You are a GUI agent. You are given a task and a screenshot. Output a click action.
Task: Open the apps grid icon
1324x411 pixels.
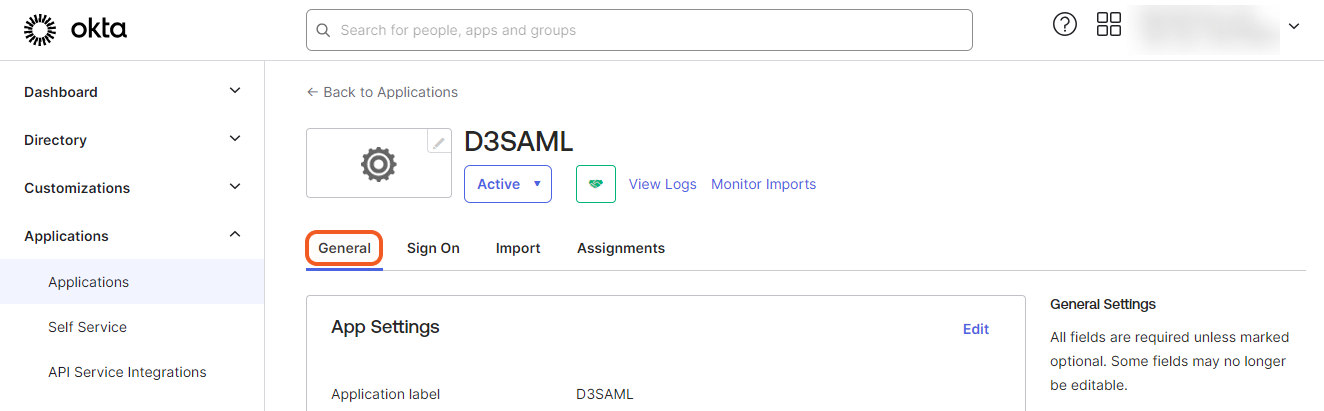tap(1109, 26)
